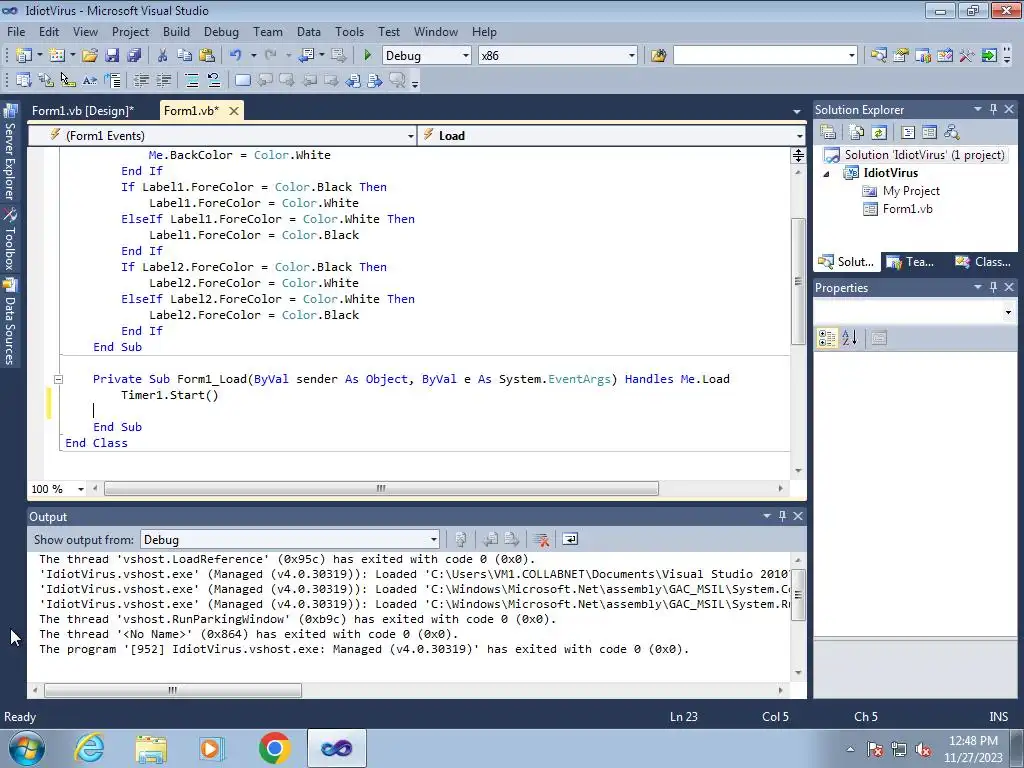
Task: Toggle a bookmark with the bookmark icon
Action: click(242, 80)
